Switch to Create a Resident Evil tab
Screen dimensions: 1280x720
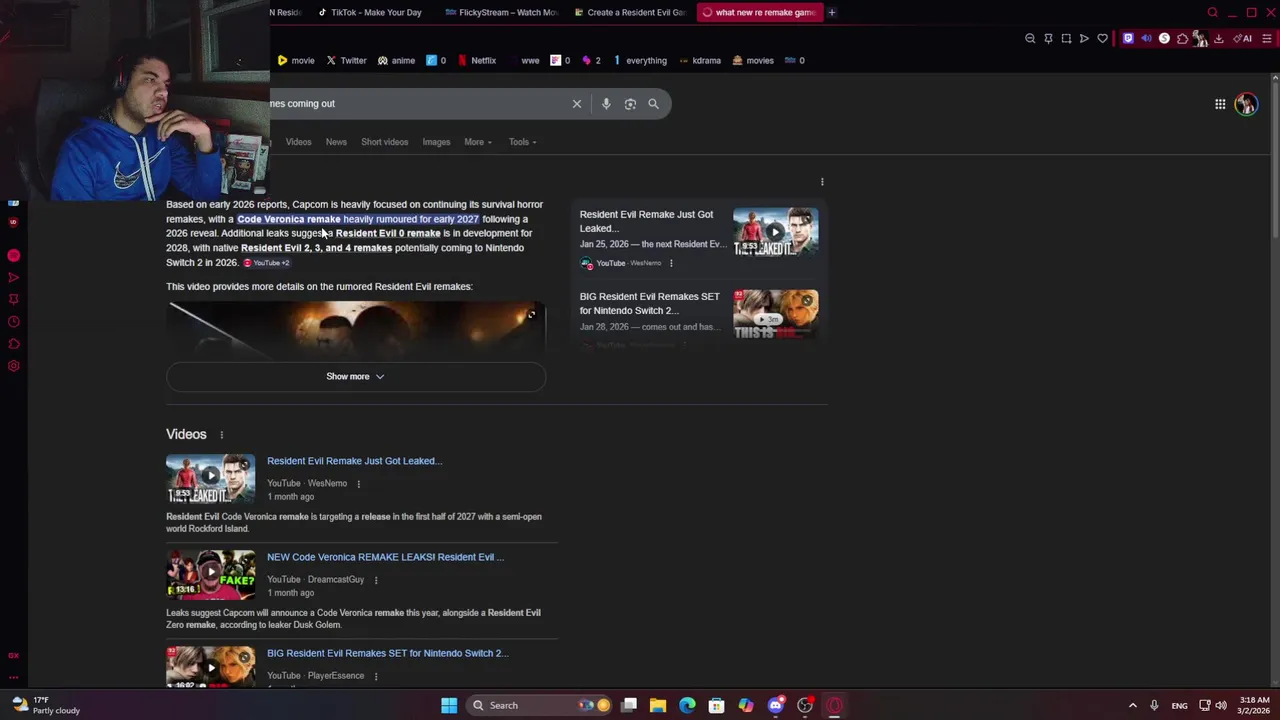(628, 13)
